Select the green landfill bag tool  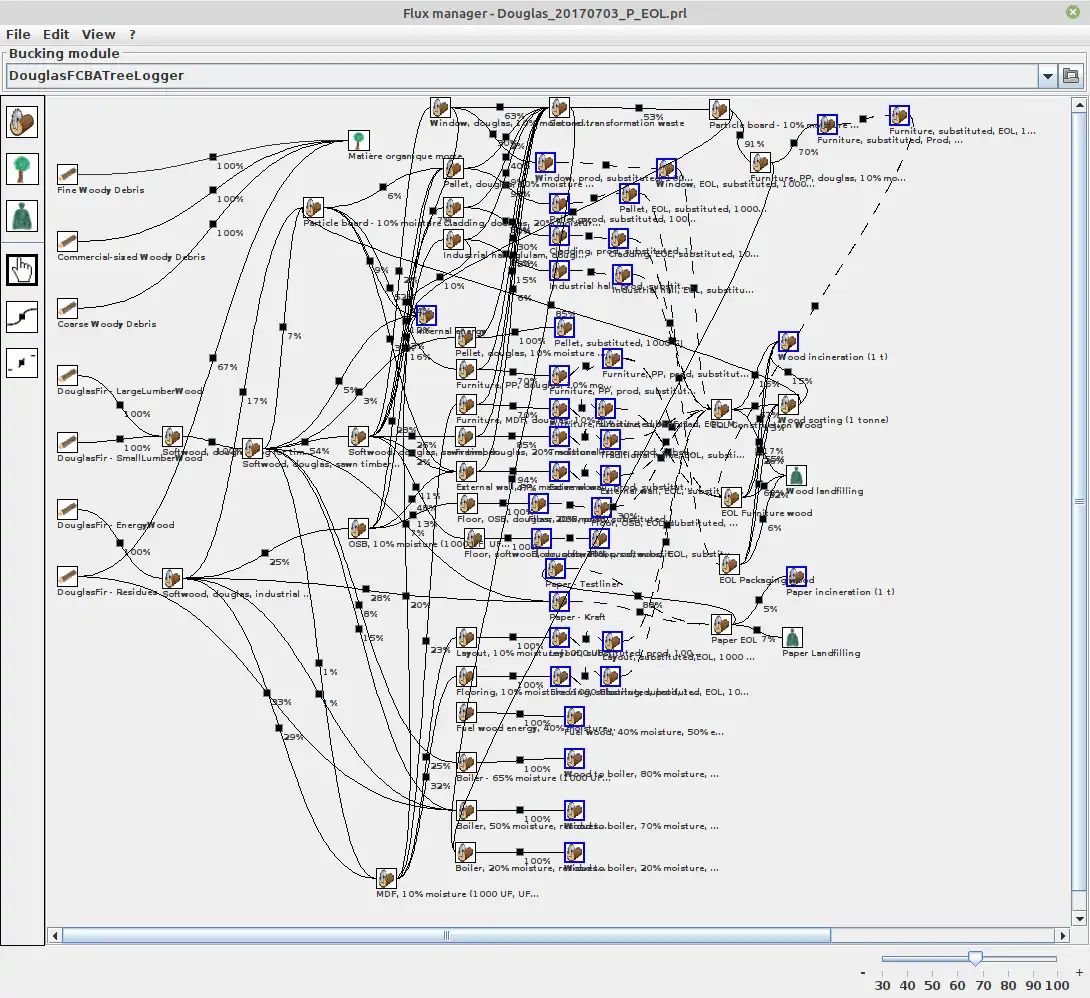tap(22, 216)
